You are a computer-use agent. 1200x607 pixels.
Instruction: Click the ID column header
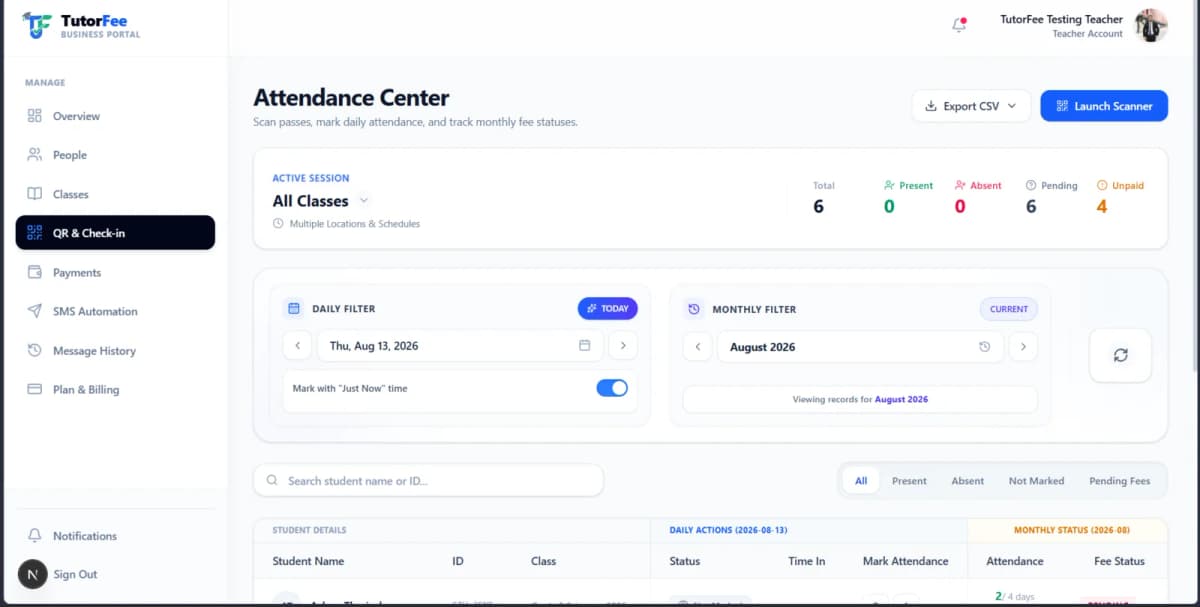[x=458, y=561]
